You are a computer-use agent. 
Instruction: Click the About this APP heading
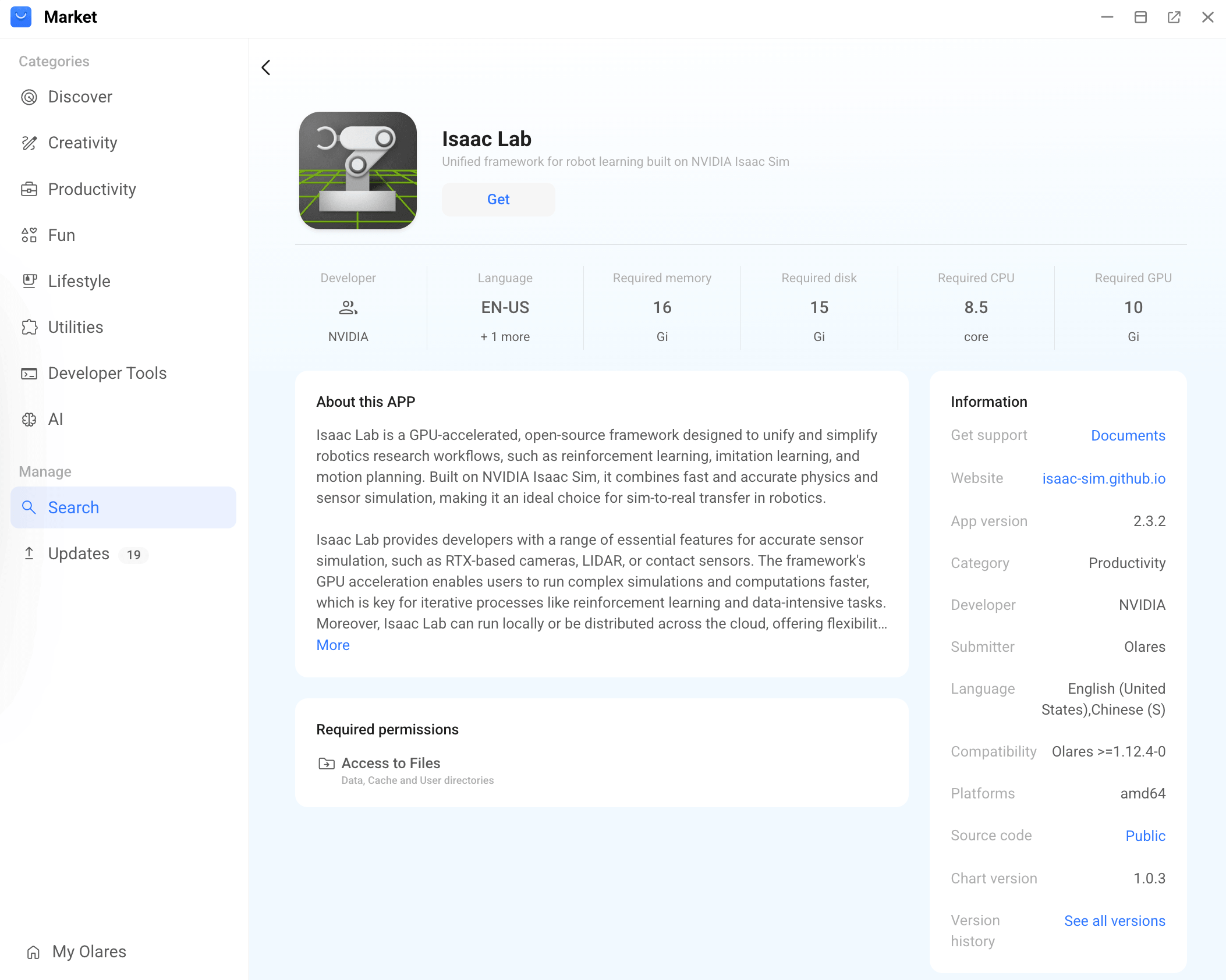pyautogui.click(x=366, y=402)
